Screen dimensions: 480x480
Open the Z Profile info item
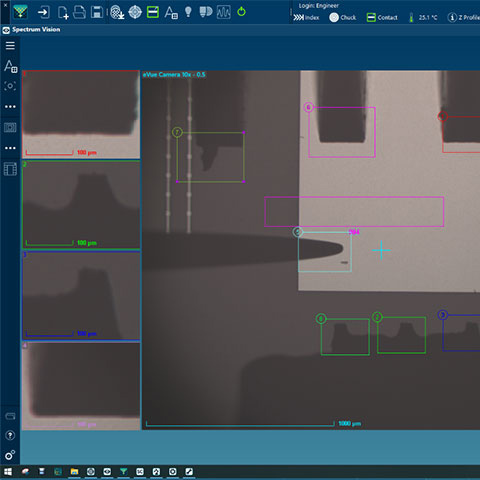tap(464, 17)
